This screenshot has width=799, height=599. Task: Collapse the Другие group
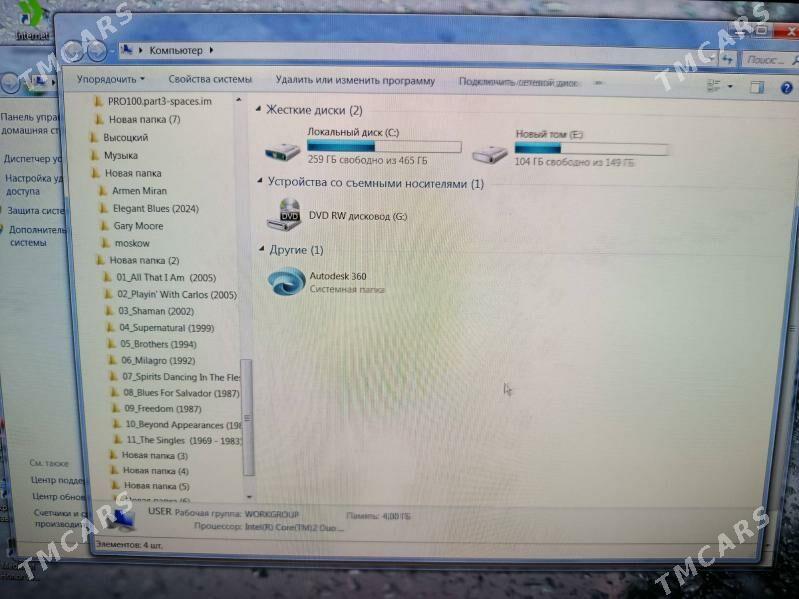coord(262,249)
